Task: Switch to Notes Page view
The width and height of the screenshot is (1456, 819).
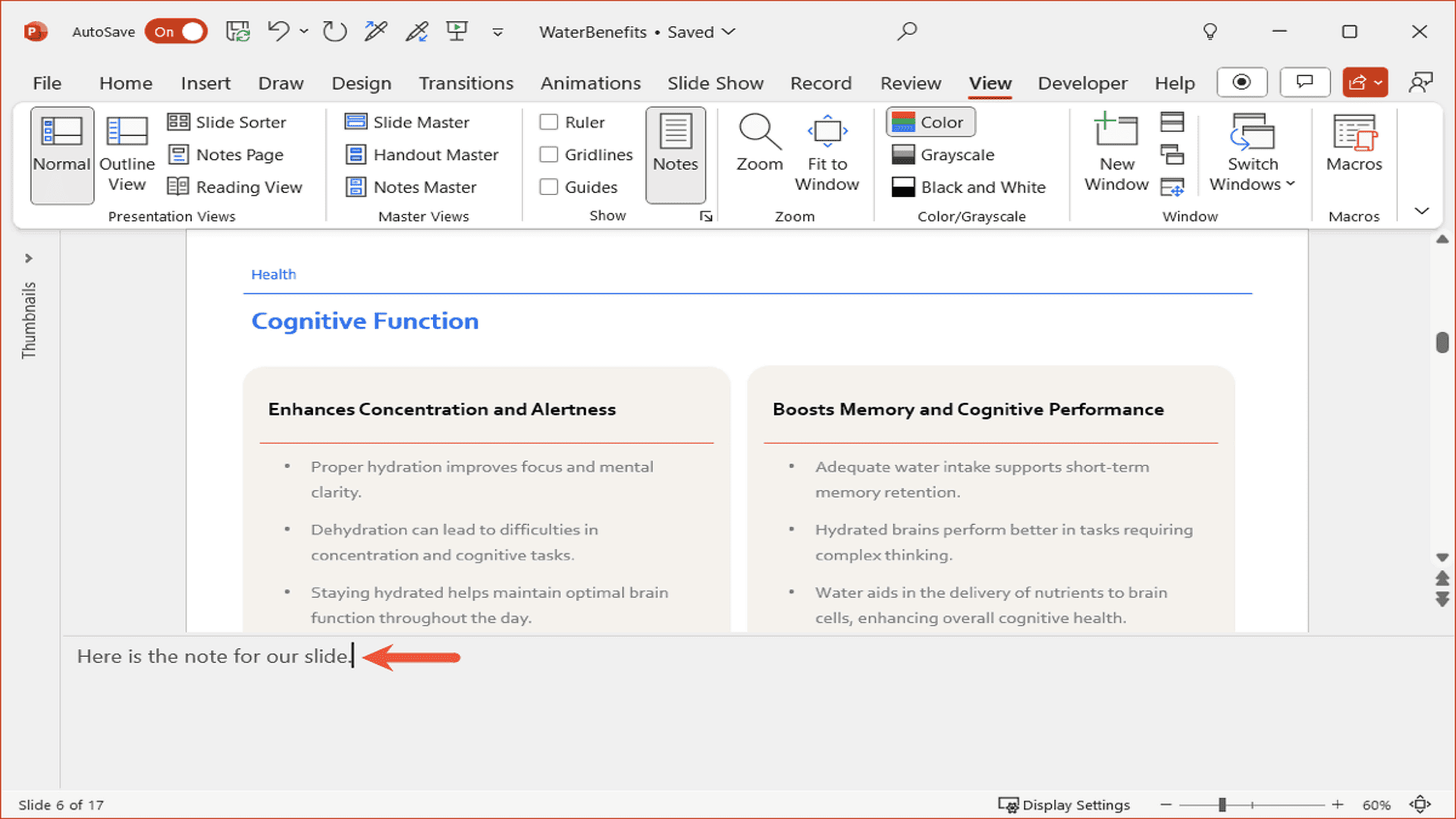Action: pos(226,155)
